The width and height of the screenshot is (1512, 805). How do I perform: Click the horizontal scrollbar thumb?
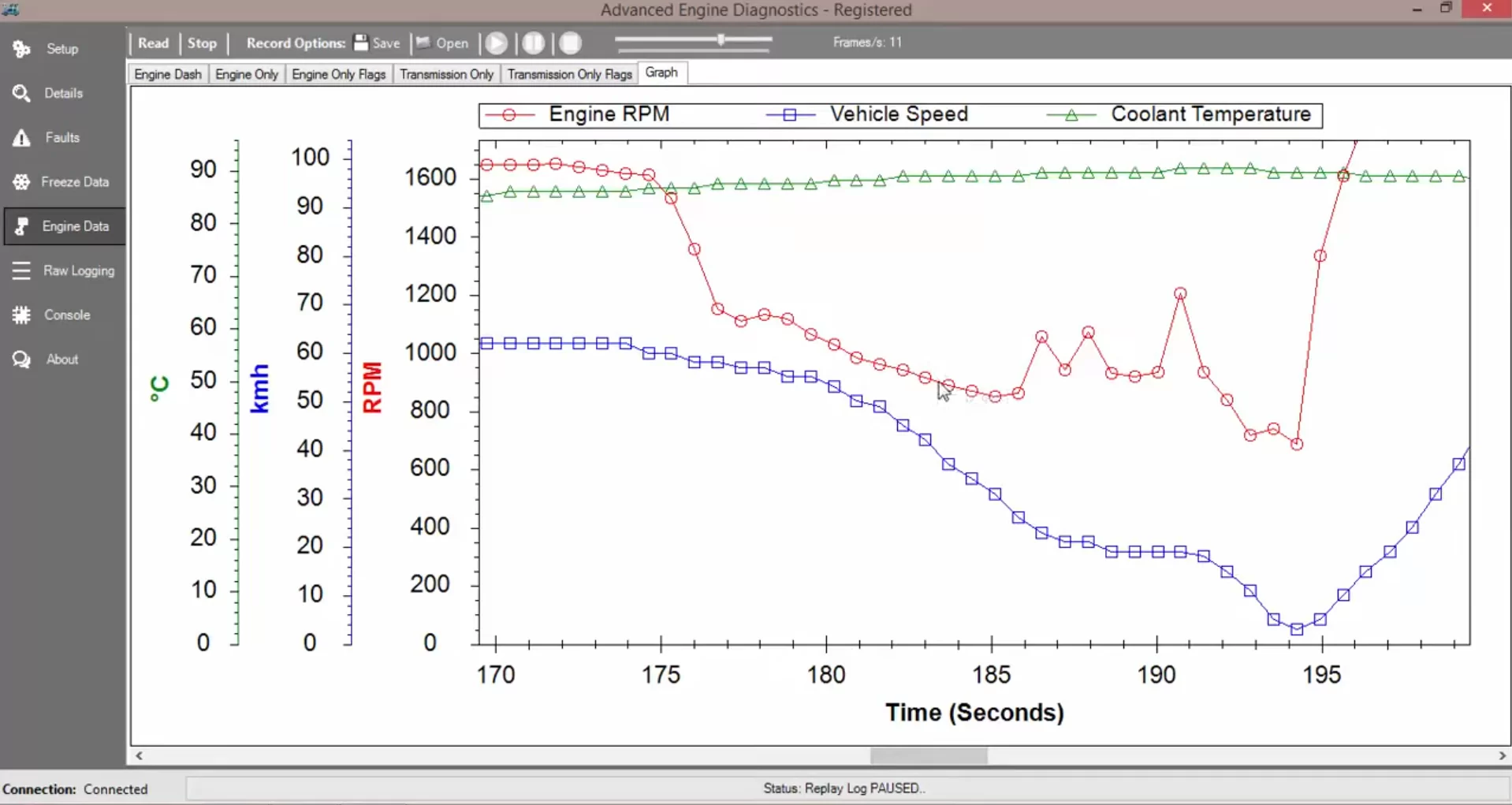pos(929,755)
